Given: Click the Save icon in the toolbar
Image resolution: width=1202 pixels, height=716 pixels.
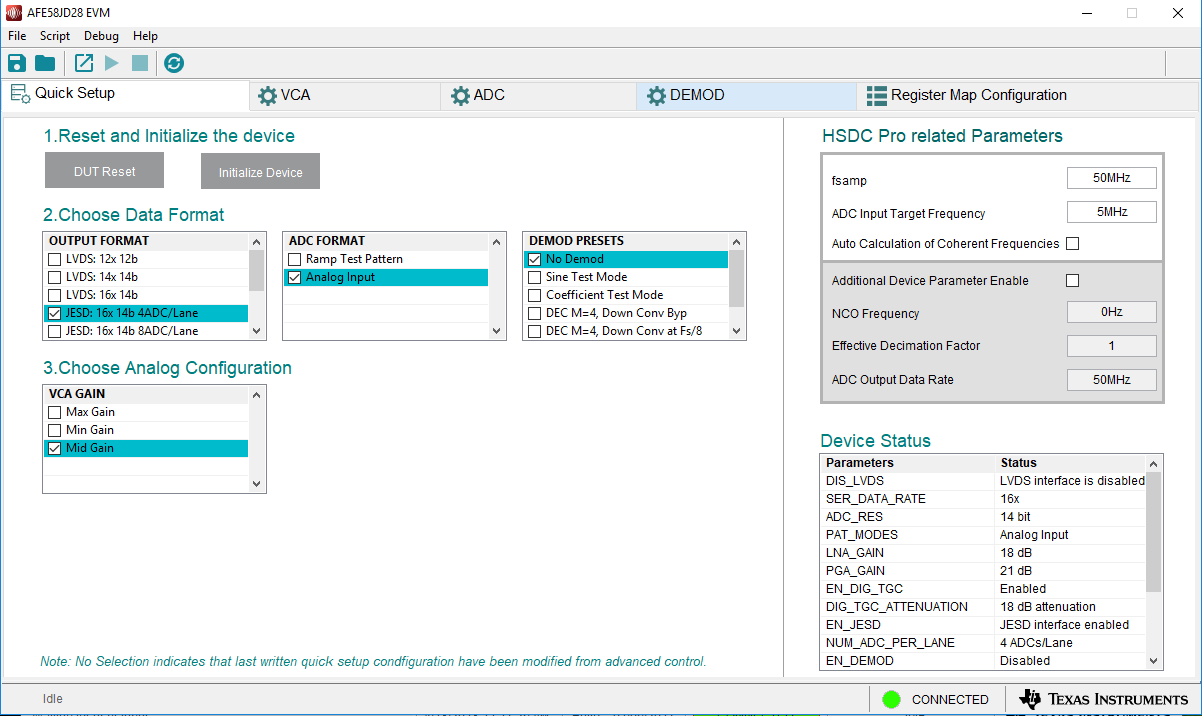Looking at the screenshot, I should click(x=17, y=63).
